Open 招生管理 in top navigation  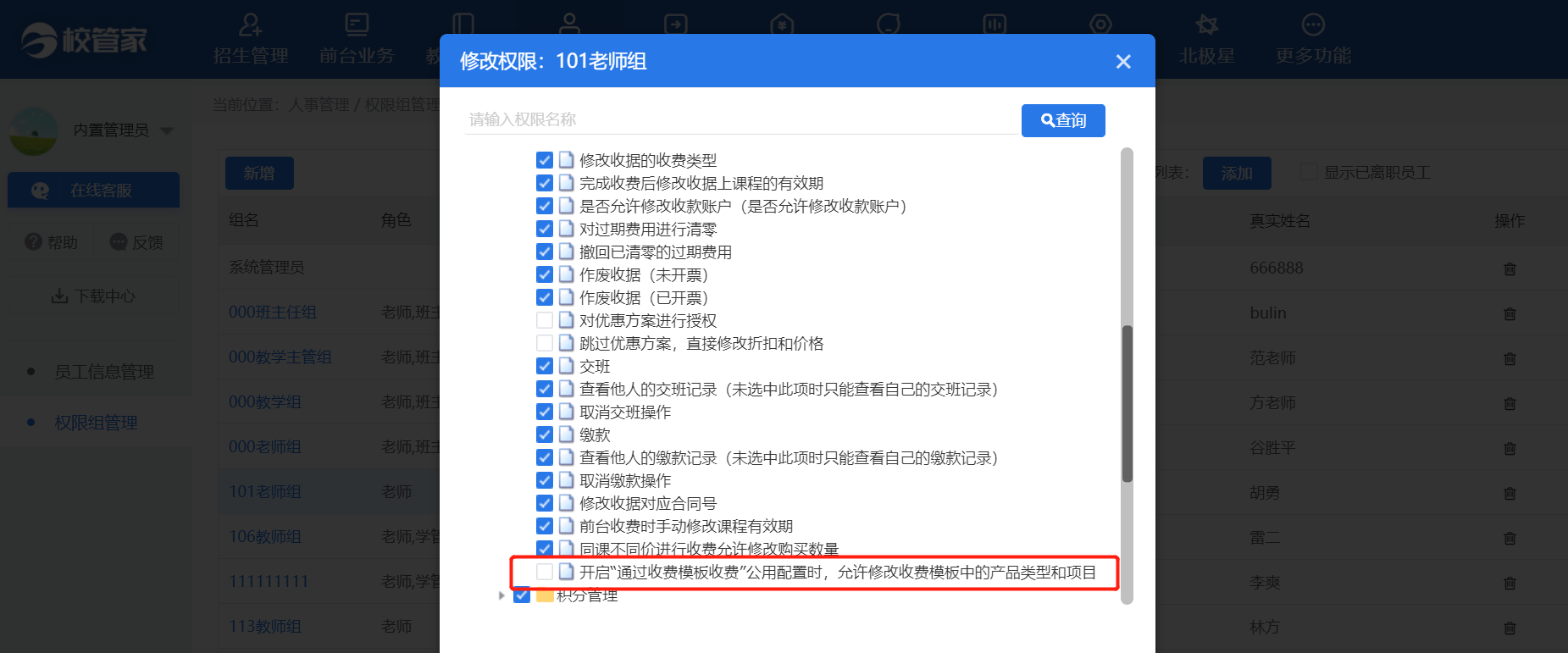(x=251, y=39)
